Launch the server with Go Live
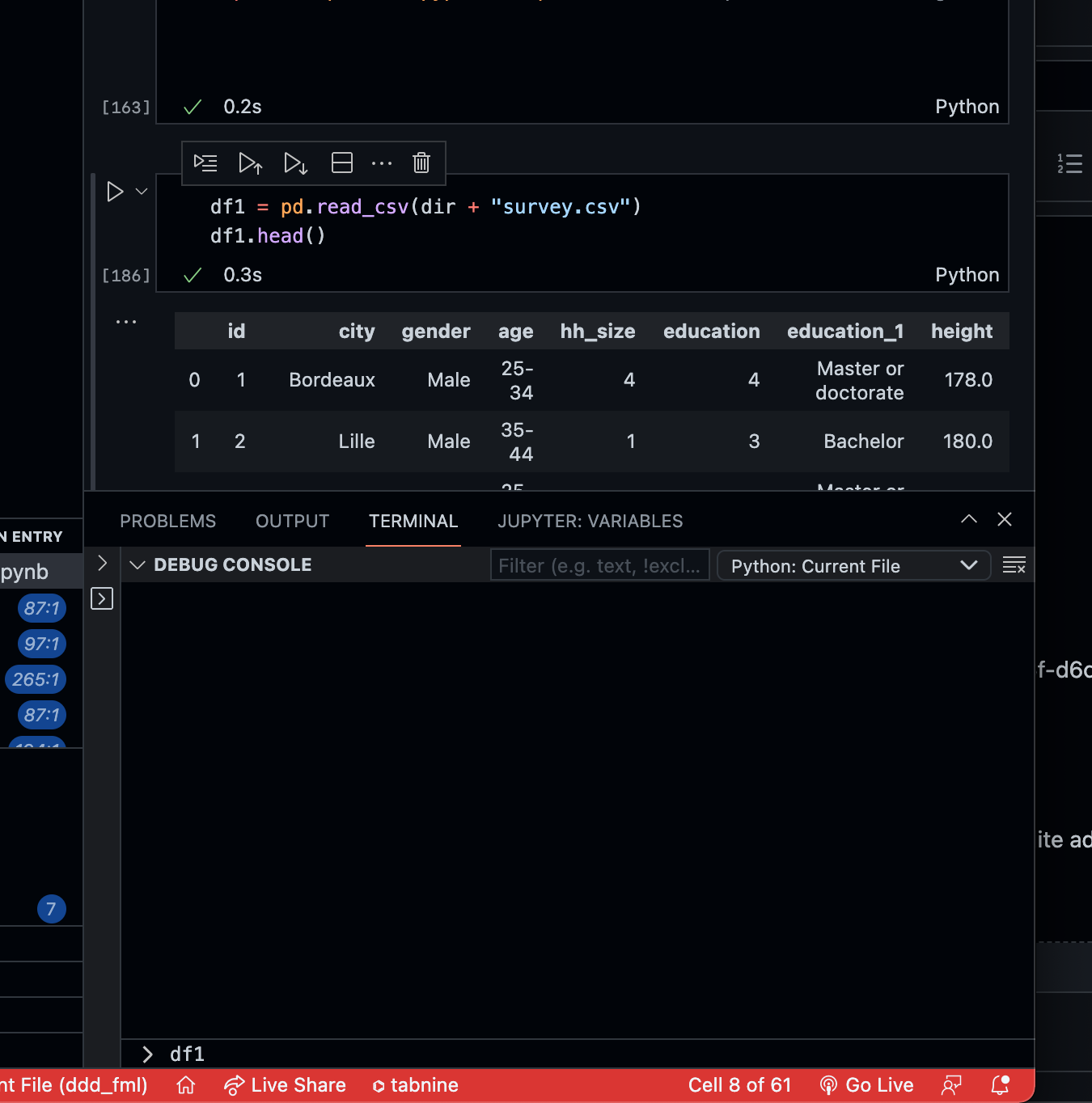The width and height of the screenshot is (1092, 1103). [x=866, y=1085]
